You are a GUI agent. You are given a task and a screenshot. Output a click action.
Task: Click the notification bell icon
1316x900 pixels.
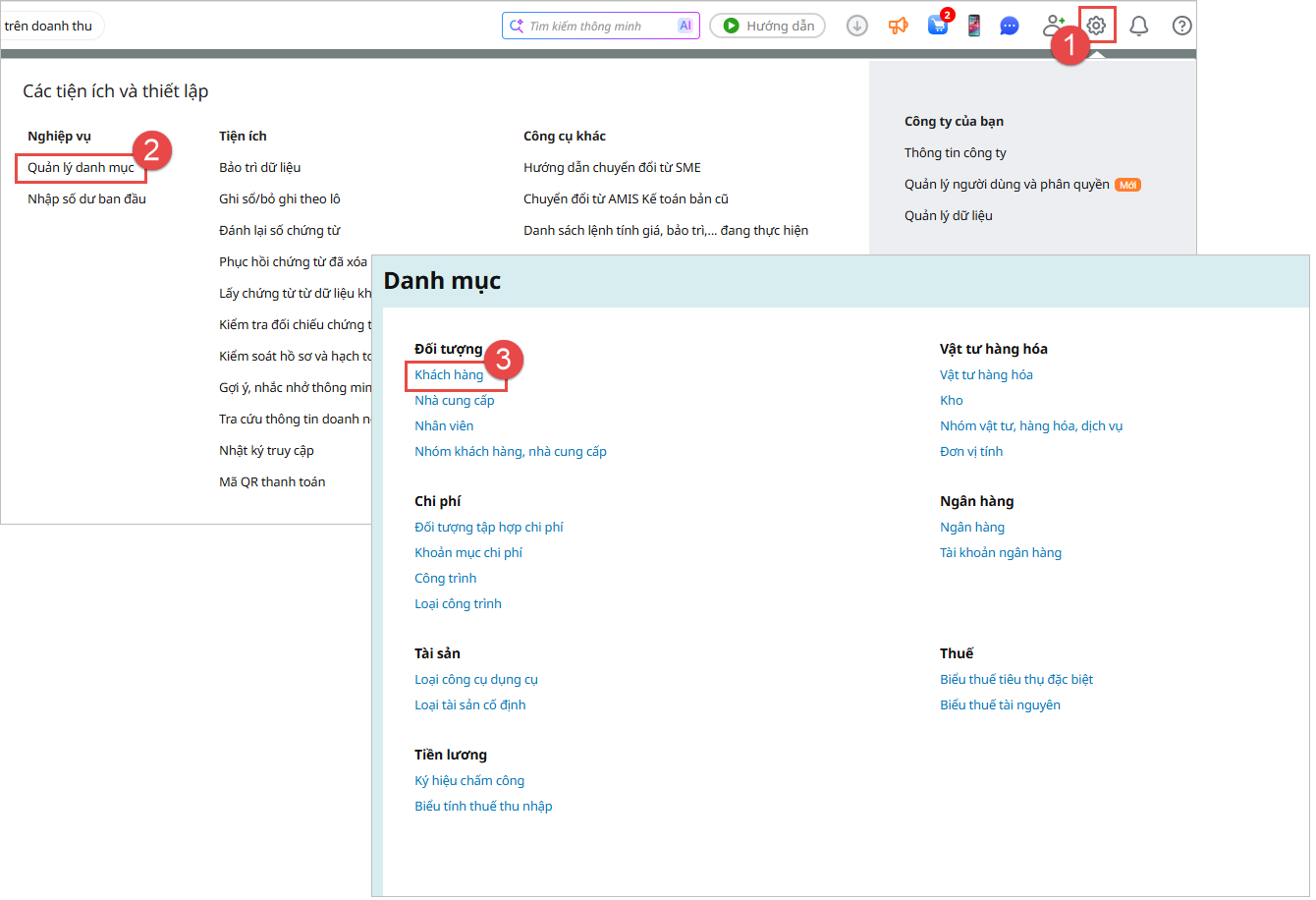click(x=1138, y=26)
